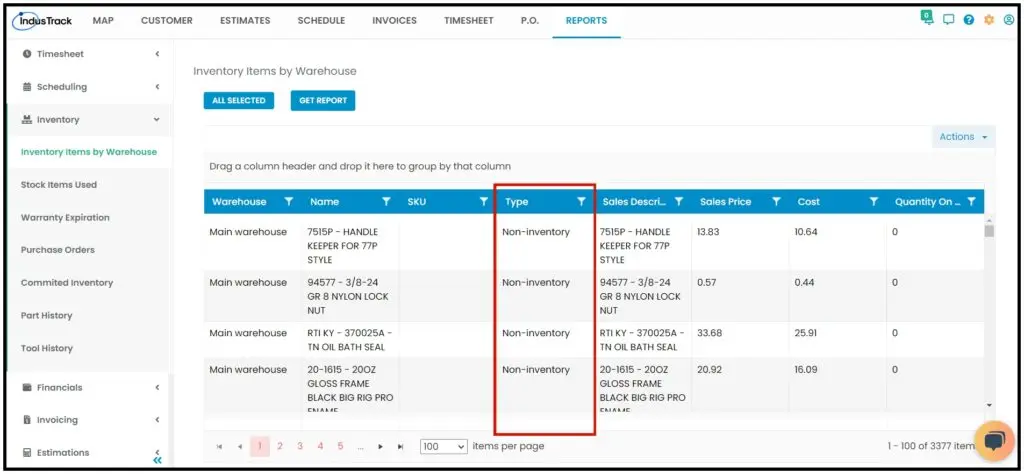The width and height of the screenshot is (1024, 474).
Task: Expand the Invoicing sidebar section
Action: pyautogui.click(x=90, y=420)
